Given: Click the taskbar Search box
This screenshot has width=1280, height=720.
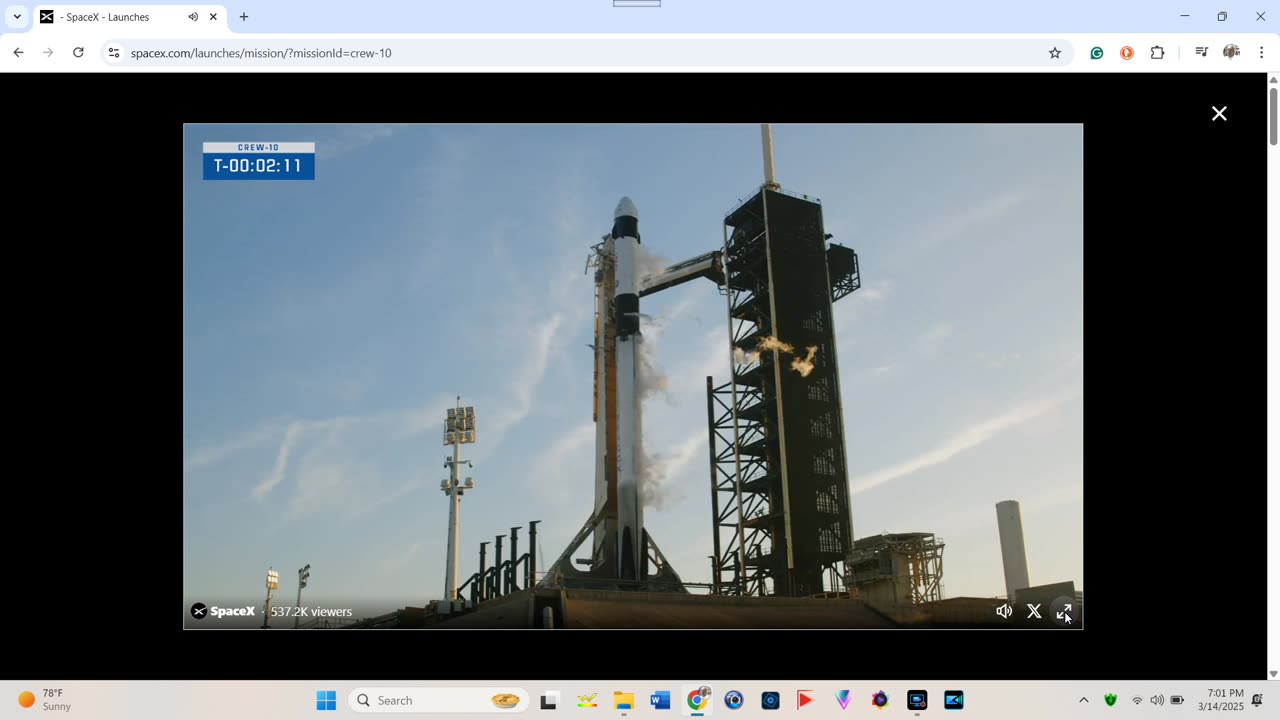Looking at the screenshot, I should point(438,700).
